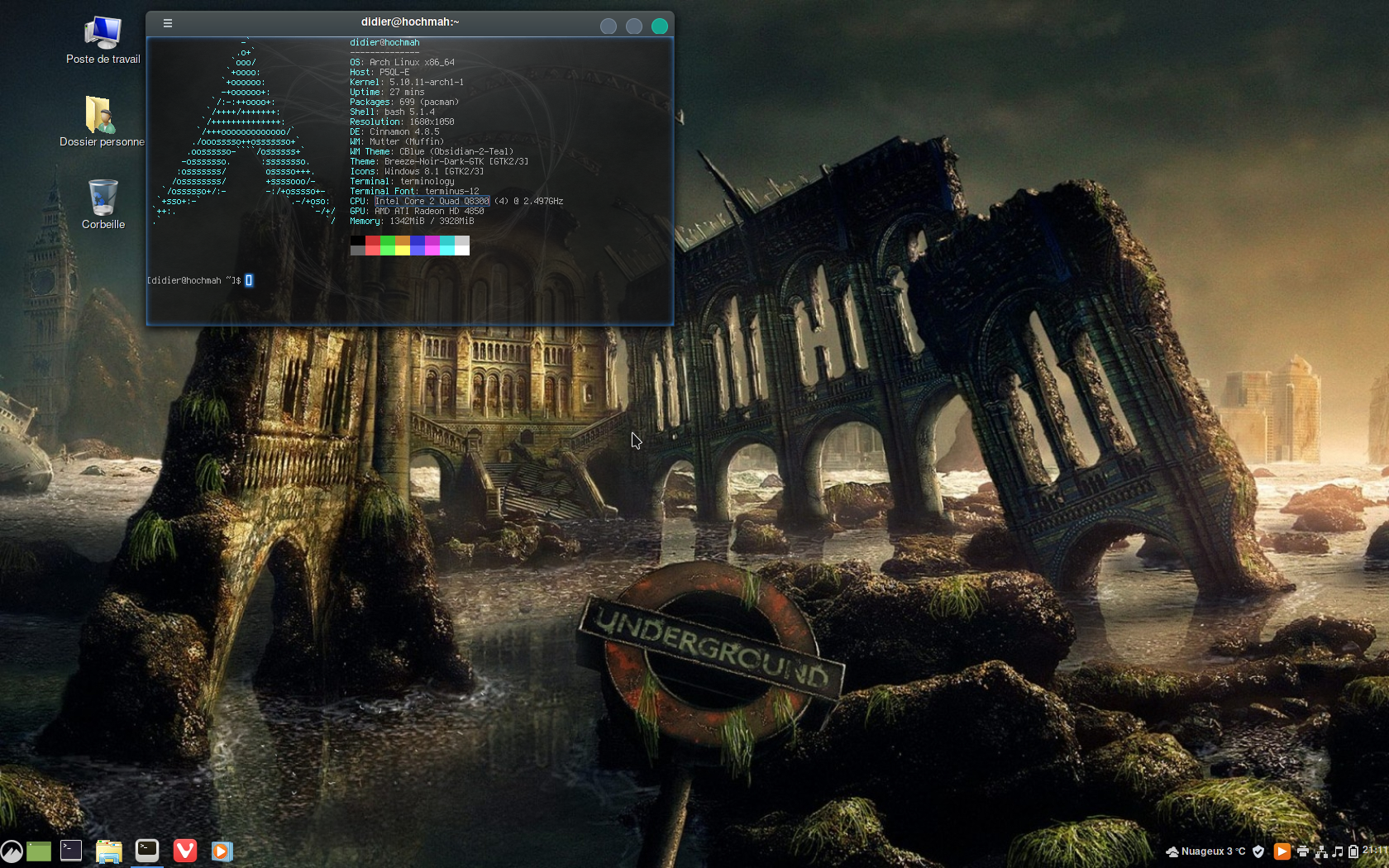Click the line Icons: Windows 8.1
Screen dimensions: 1389x868
[x=417, y=172]
